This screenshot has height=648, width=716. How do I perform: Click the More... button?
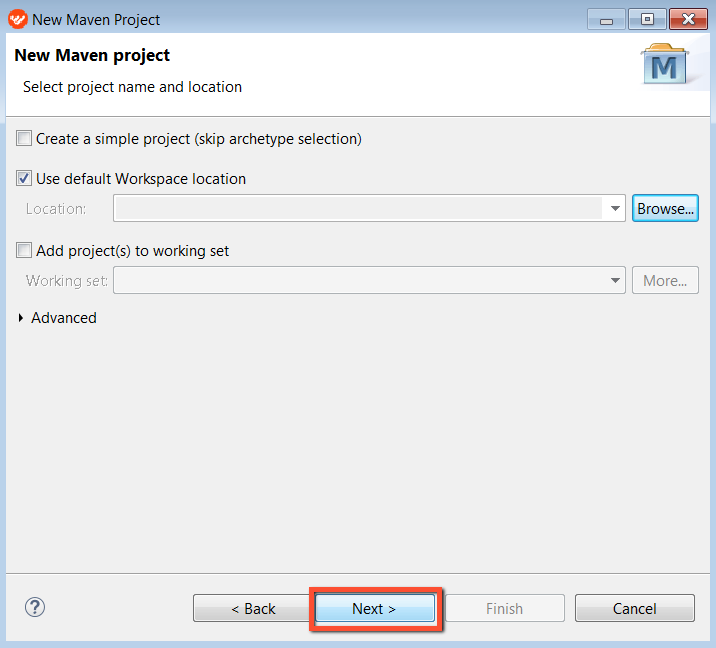tap(665, 280)
